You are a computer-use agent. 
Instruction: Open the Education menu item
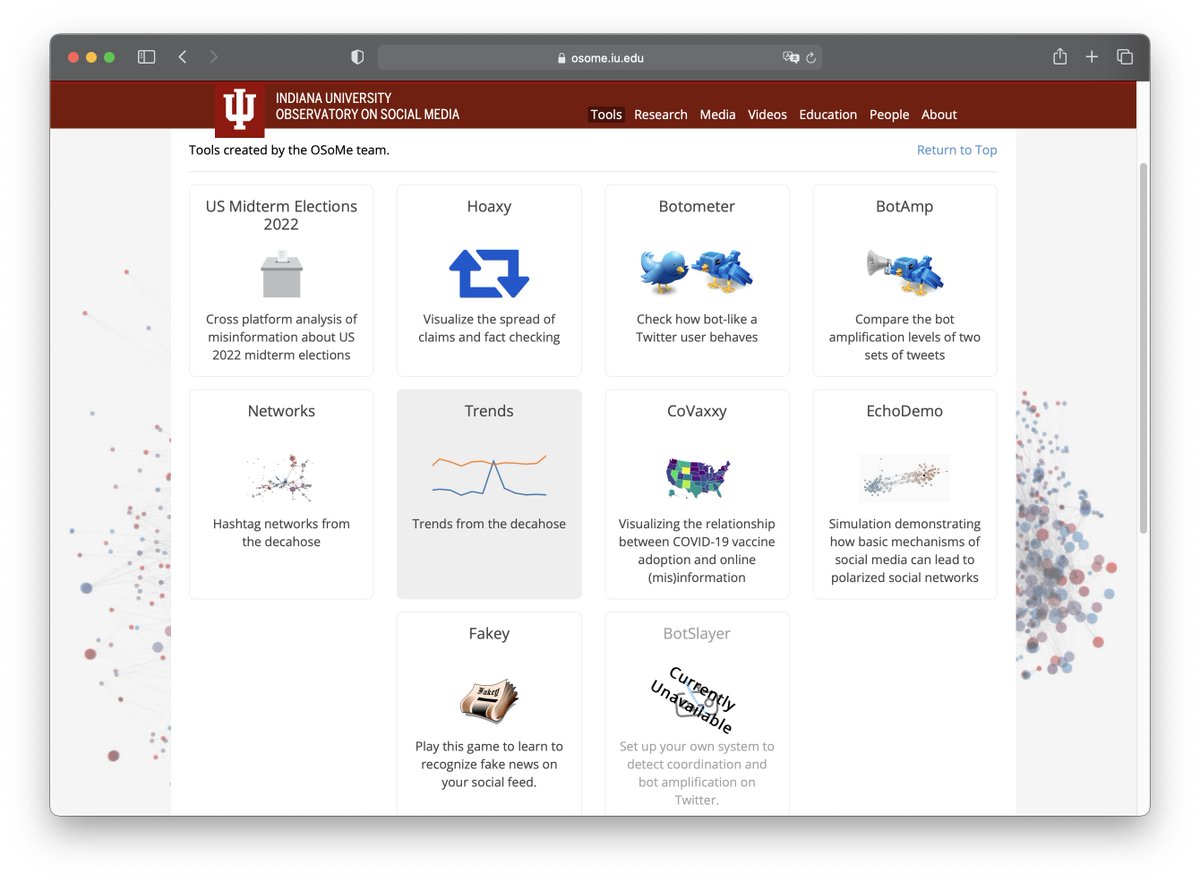(828, 114)
